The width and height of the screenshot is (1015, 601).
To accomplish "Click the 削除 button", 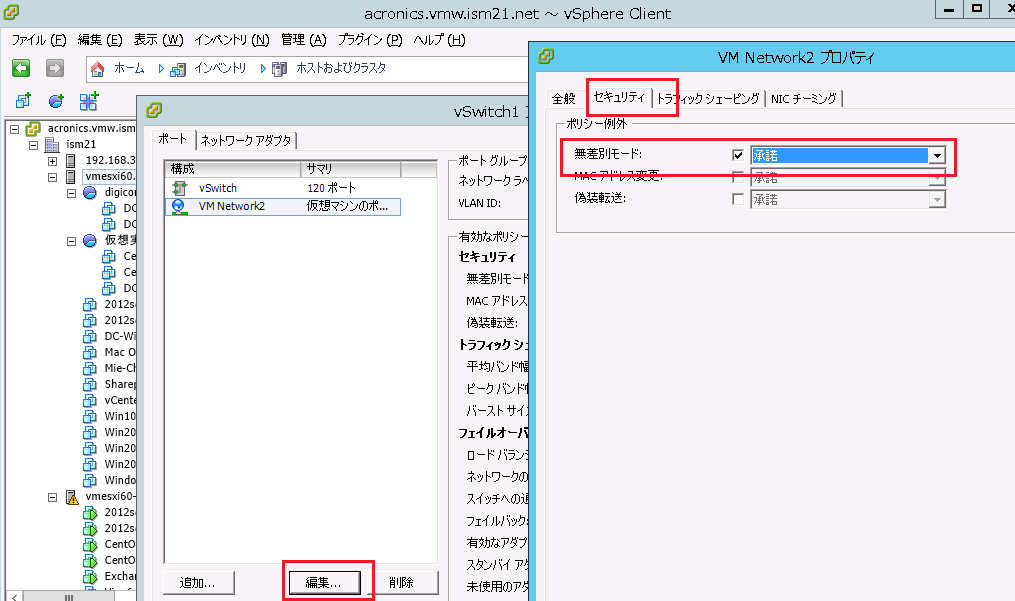I will [x=402, y=583].
